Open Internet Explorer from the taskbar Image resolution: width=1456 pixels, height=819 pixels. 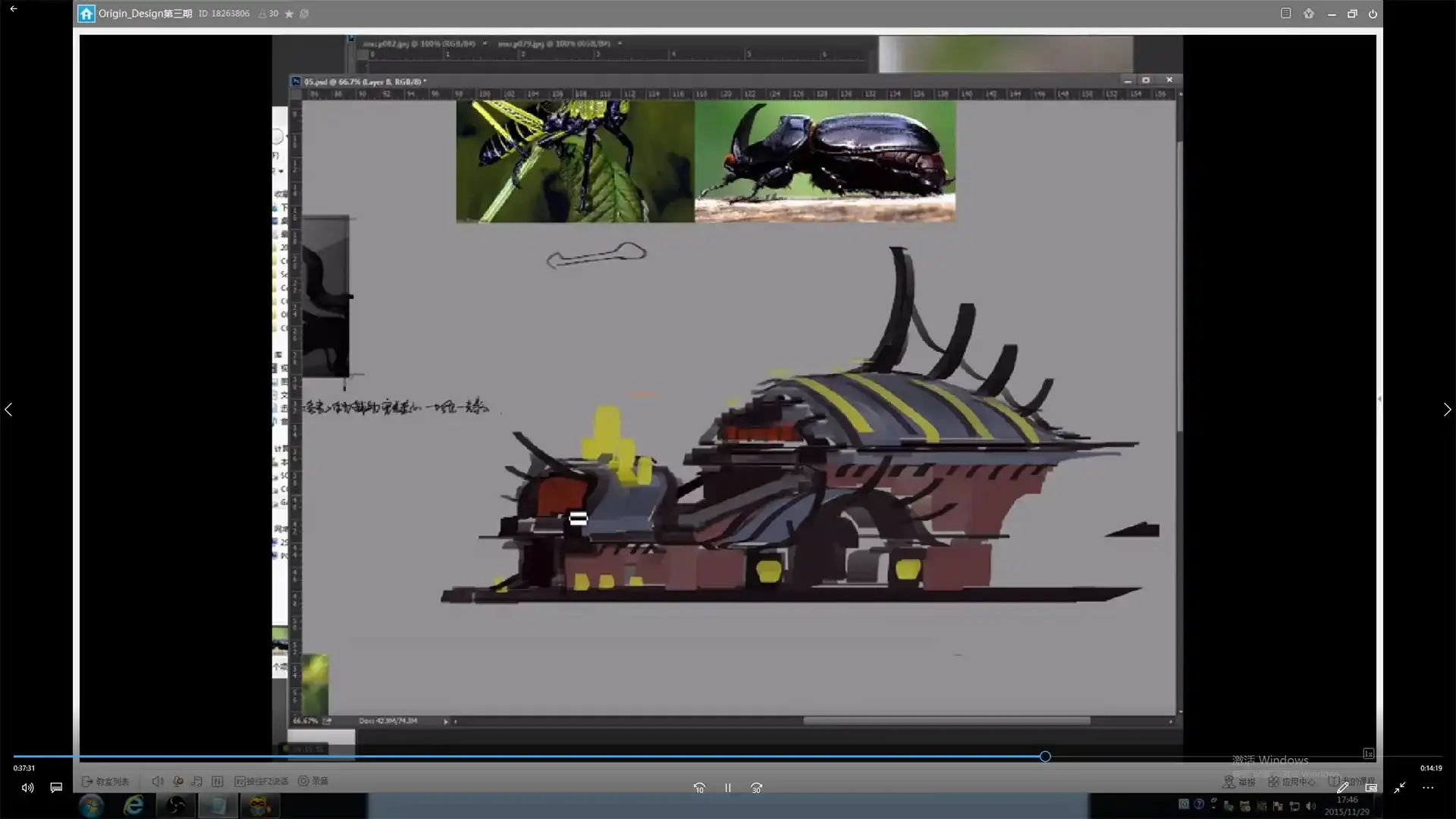134,805
